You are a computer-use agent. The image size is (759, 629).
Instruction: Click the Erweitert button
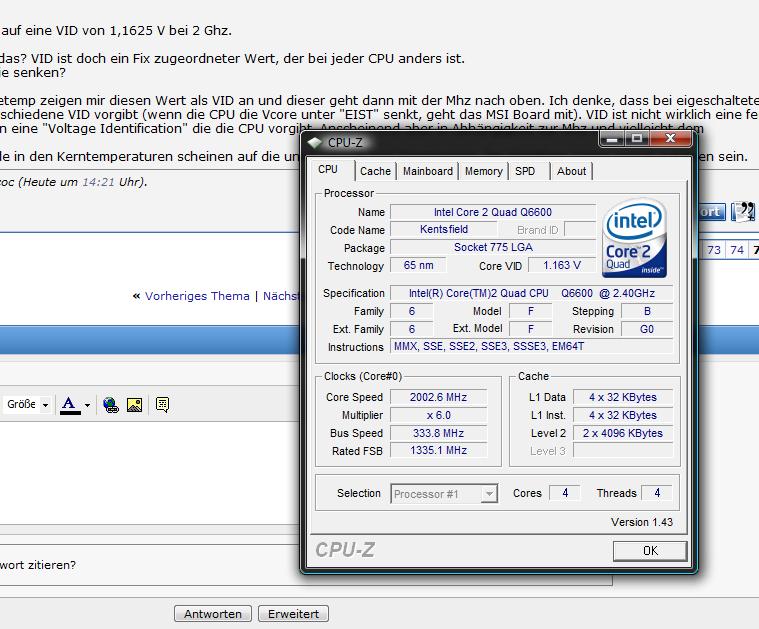tap(293, 614)
